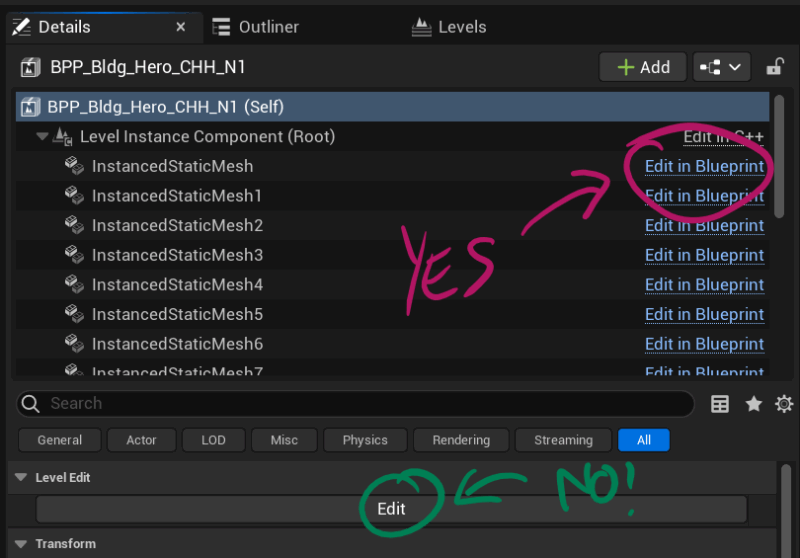The width and height of the screenshot is (800, 558).
Task: Switch to the Outliner tab
Action: coord(256,27)
